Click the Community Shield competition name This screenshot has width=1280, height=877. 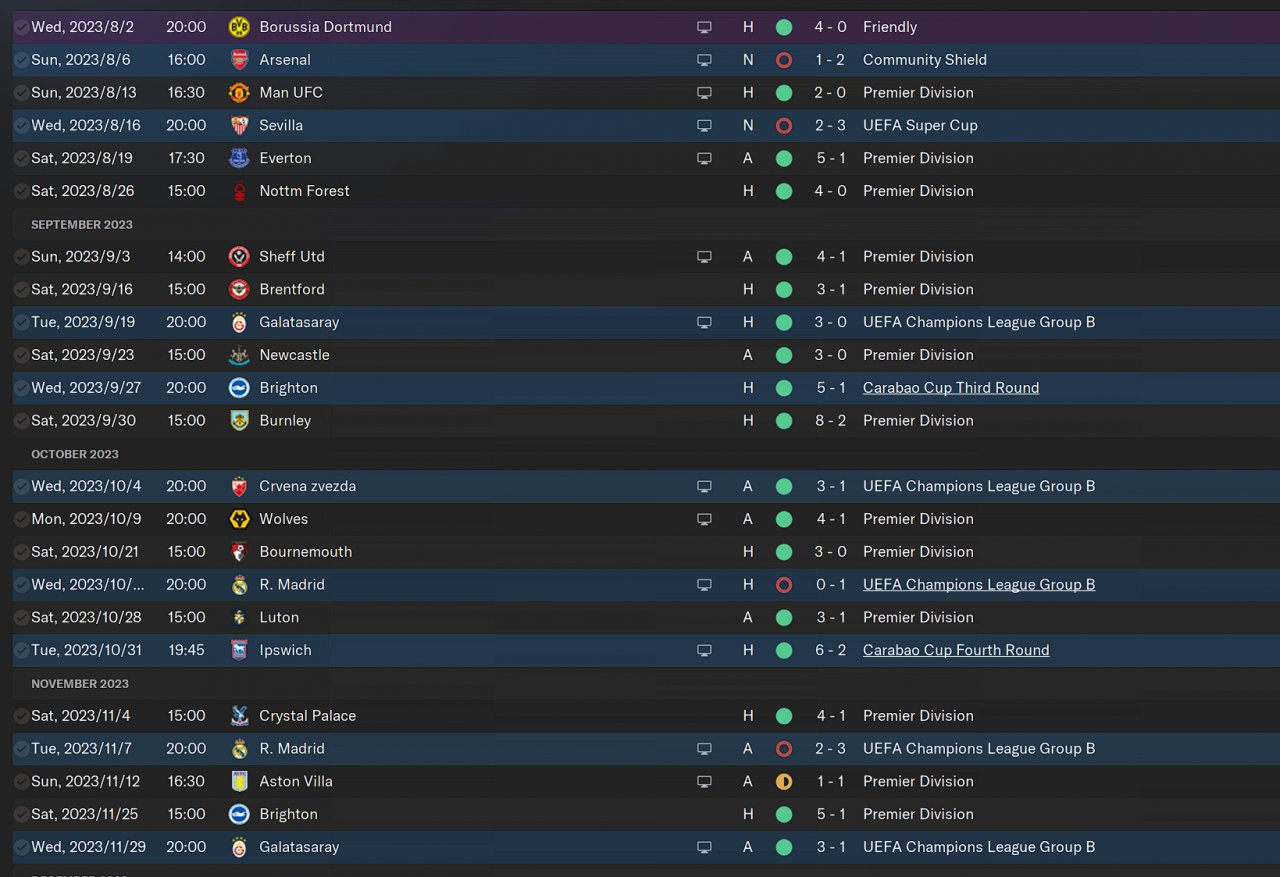coord(924,60)
